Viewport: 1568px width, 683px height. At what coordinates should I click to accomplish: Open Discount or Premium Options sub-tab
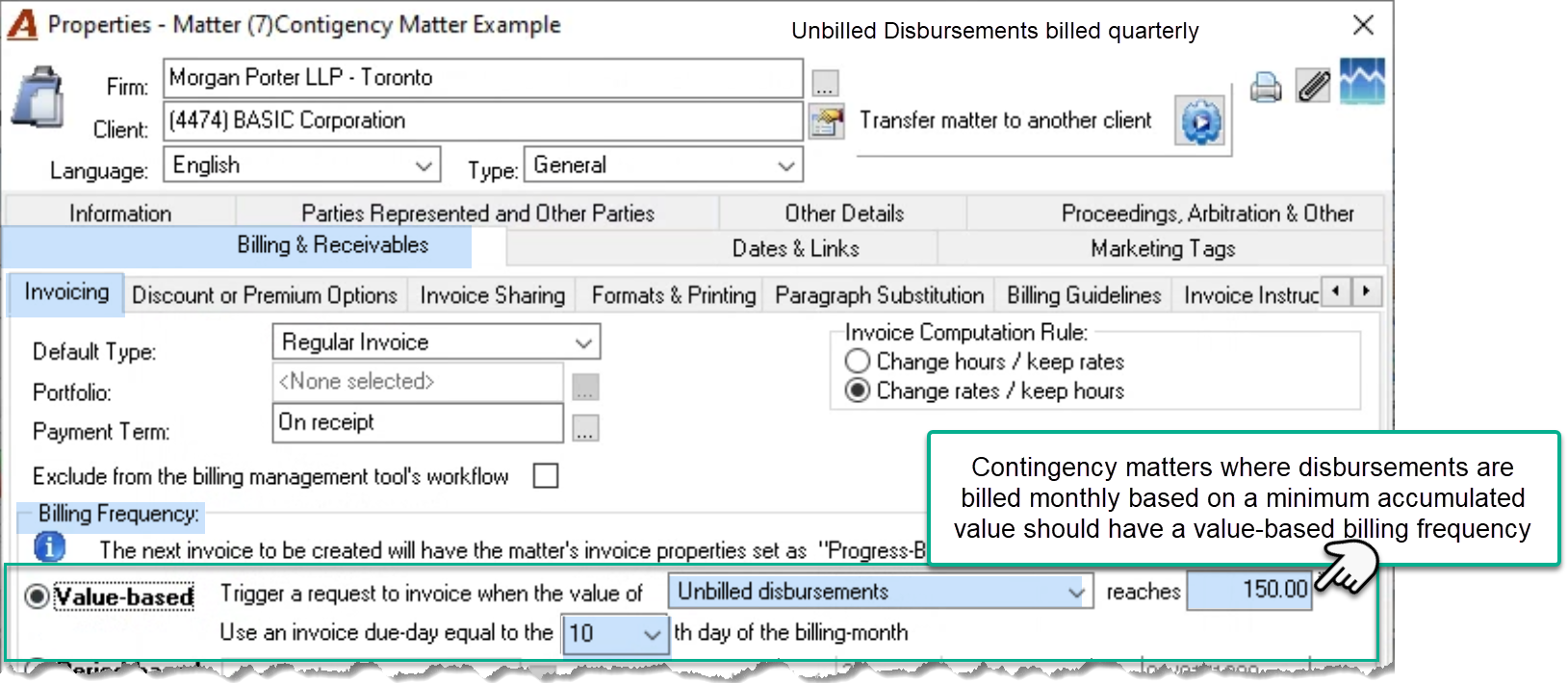265,295
